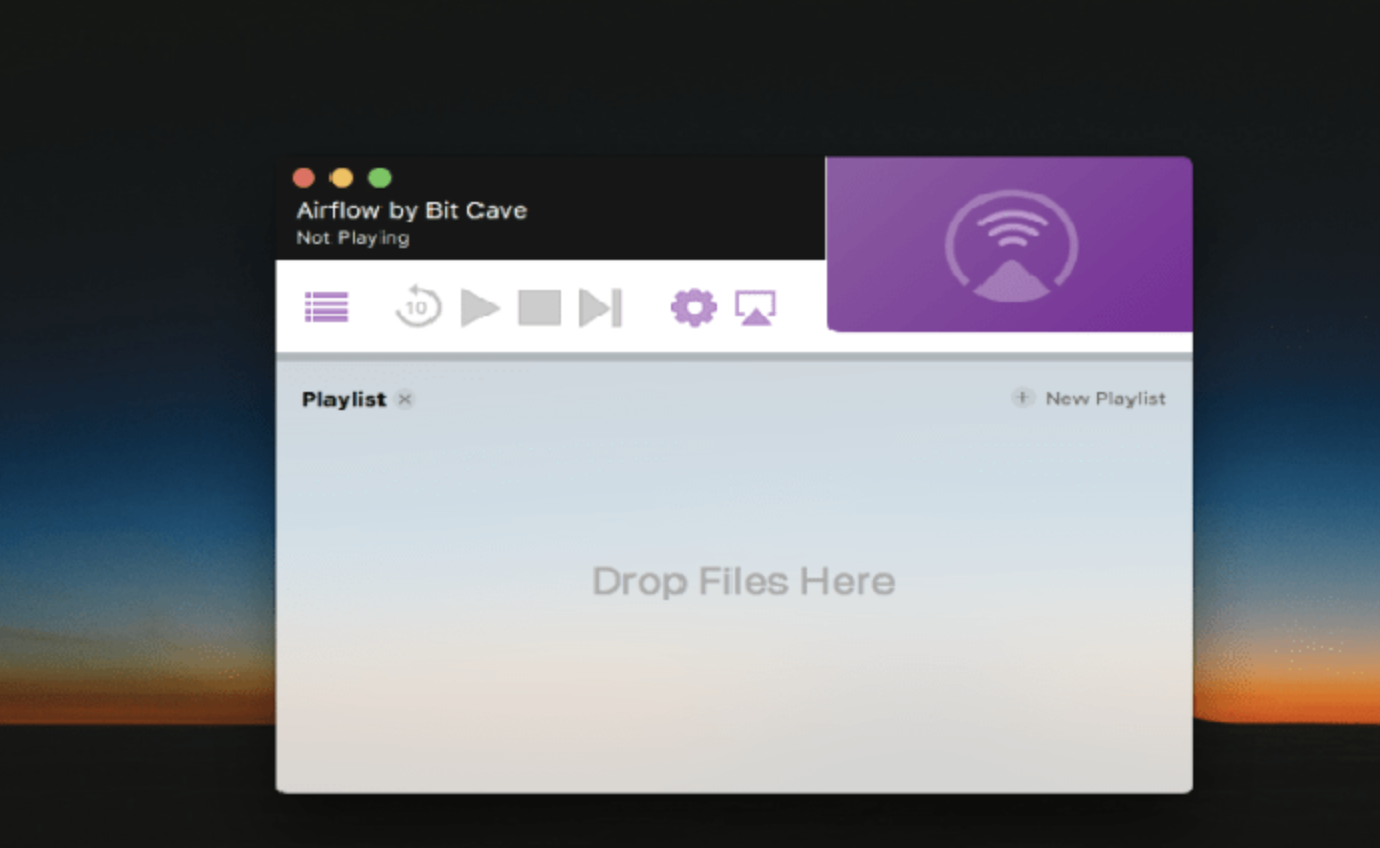Toggle the playlist view list icon

[326, 307]
